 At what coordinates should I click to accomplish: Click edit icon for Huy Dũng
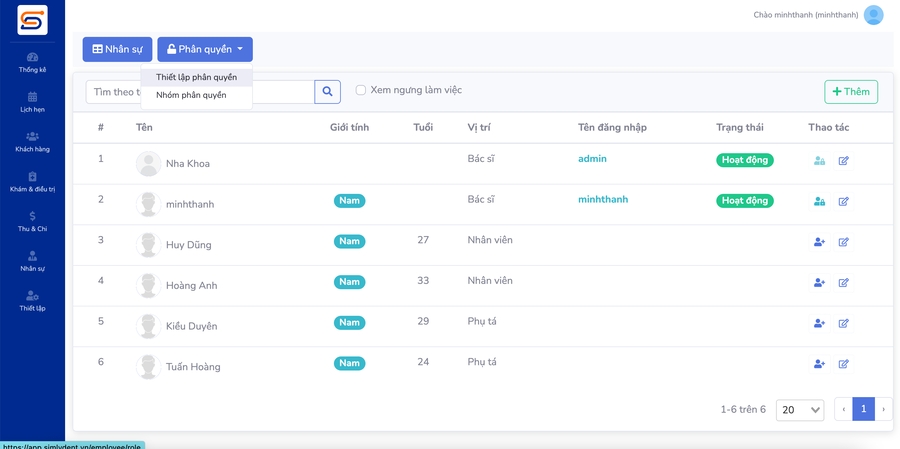[x=843, y=242]
